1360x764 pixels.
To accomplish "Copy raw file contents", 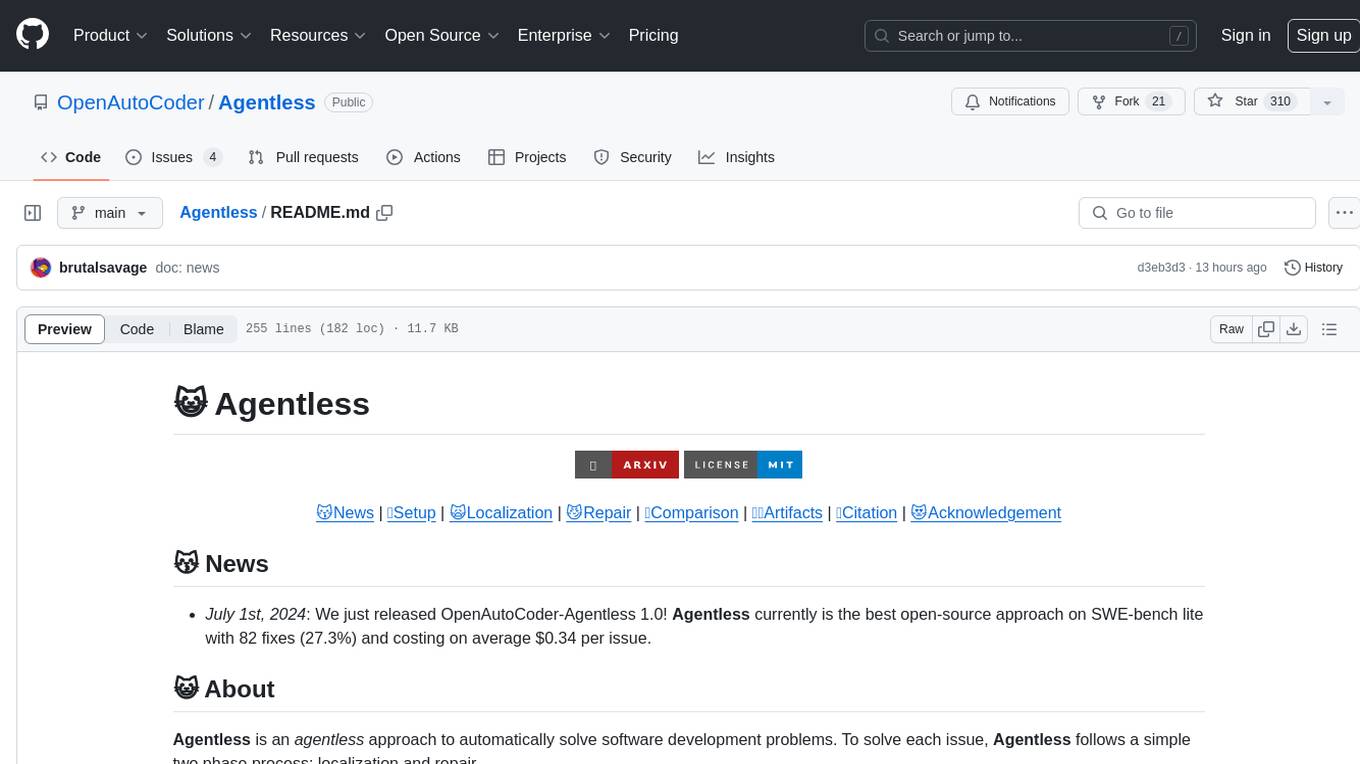I will click(1267, 329).
